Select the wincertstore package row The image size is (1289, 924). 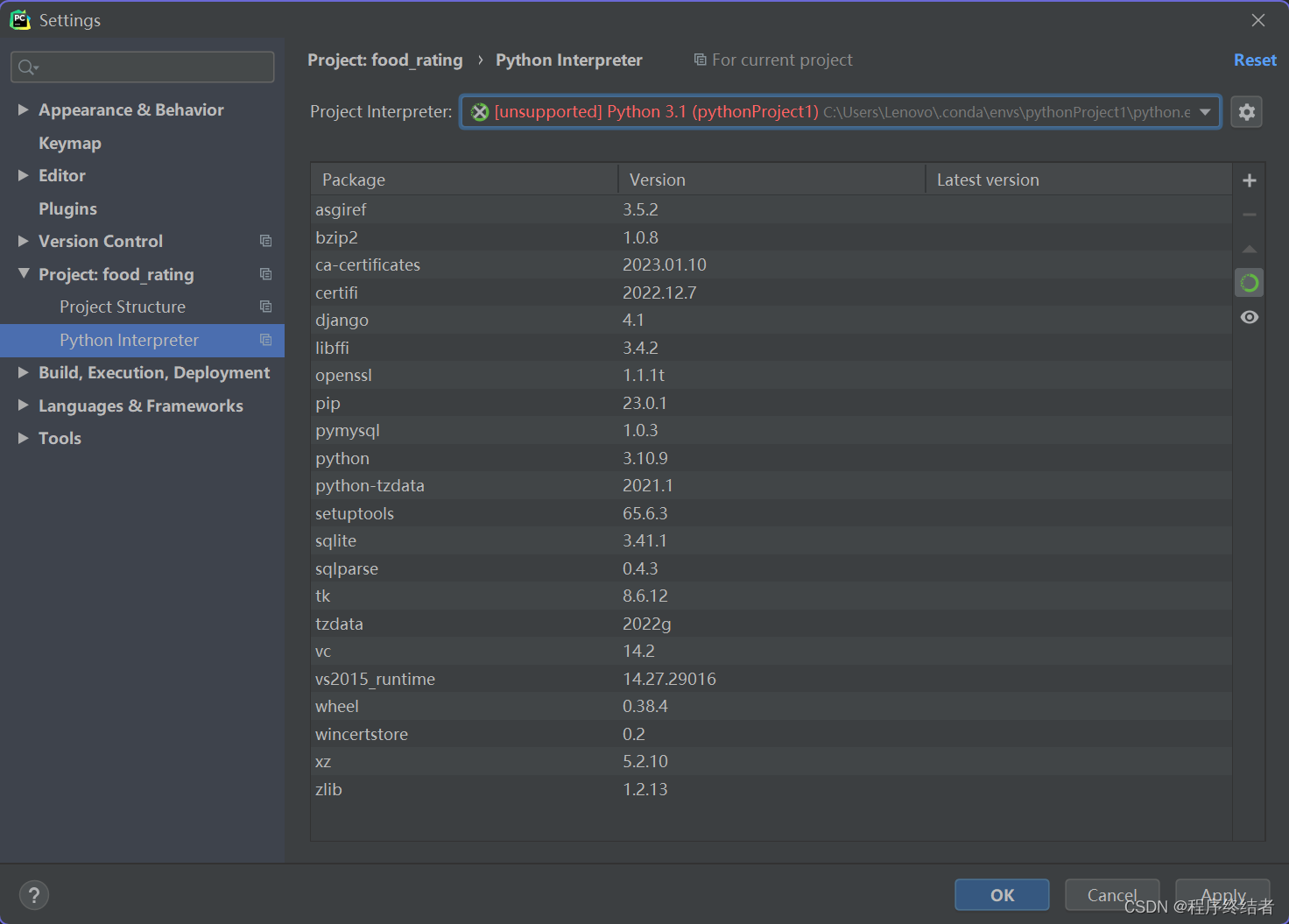pos(771,734)
